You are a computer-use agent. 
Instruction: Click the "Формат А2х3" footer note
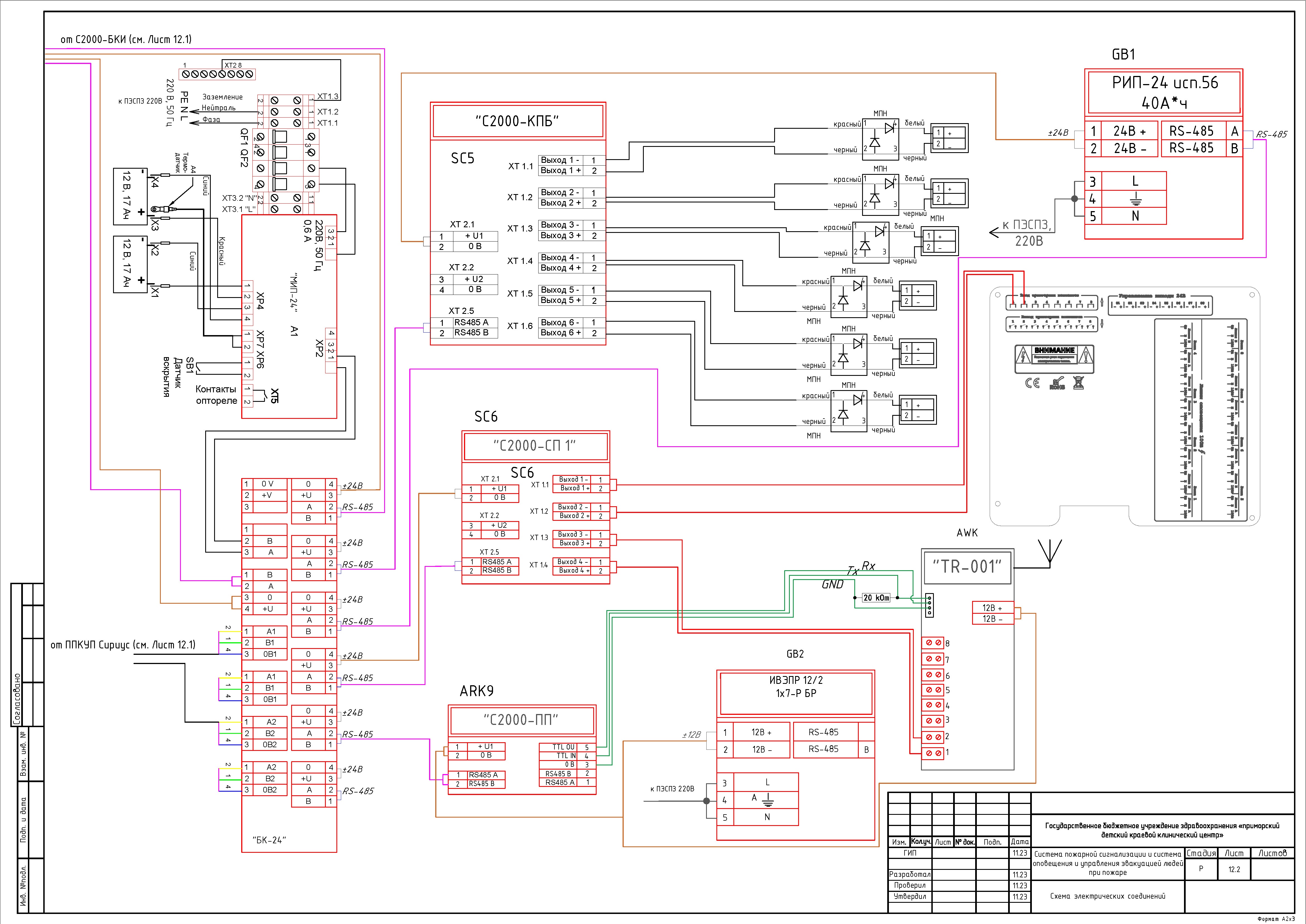[1276, 919]
